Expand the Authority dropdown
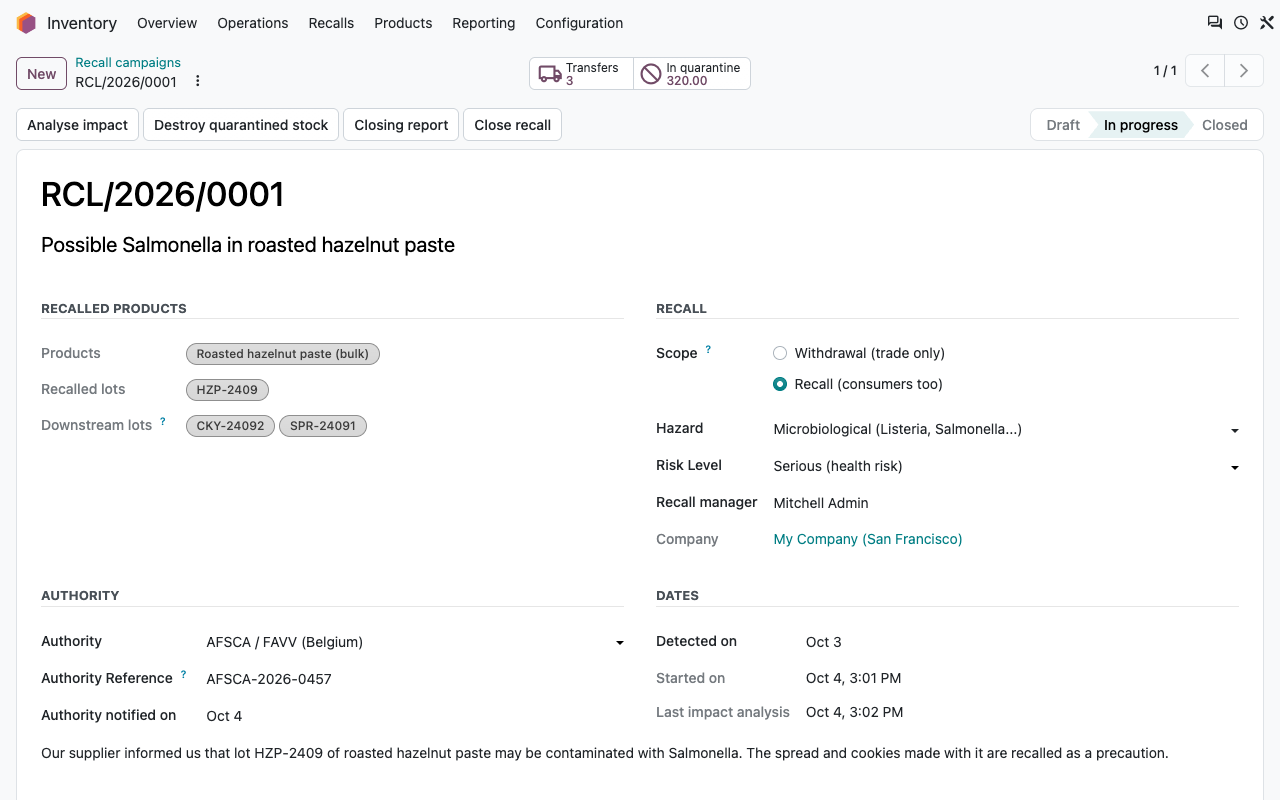Viewport: 1280px width, 800px height. coord(619,643)
